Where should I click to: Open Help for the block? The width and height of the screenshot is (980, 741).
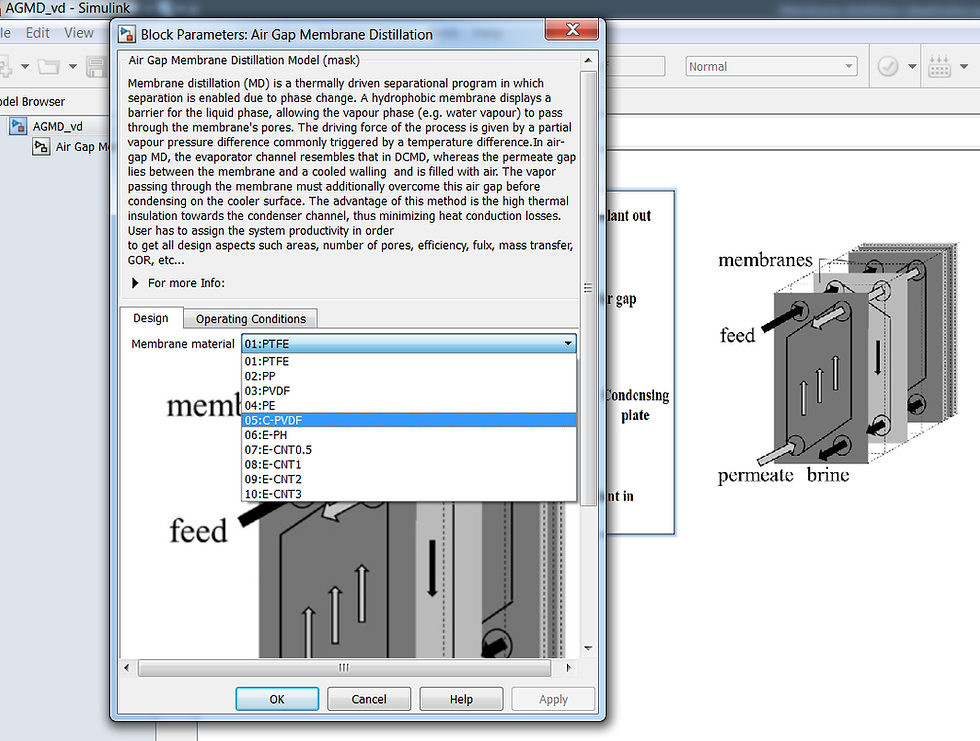click(x=461, y=699)
